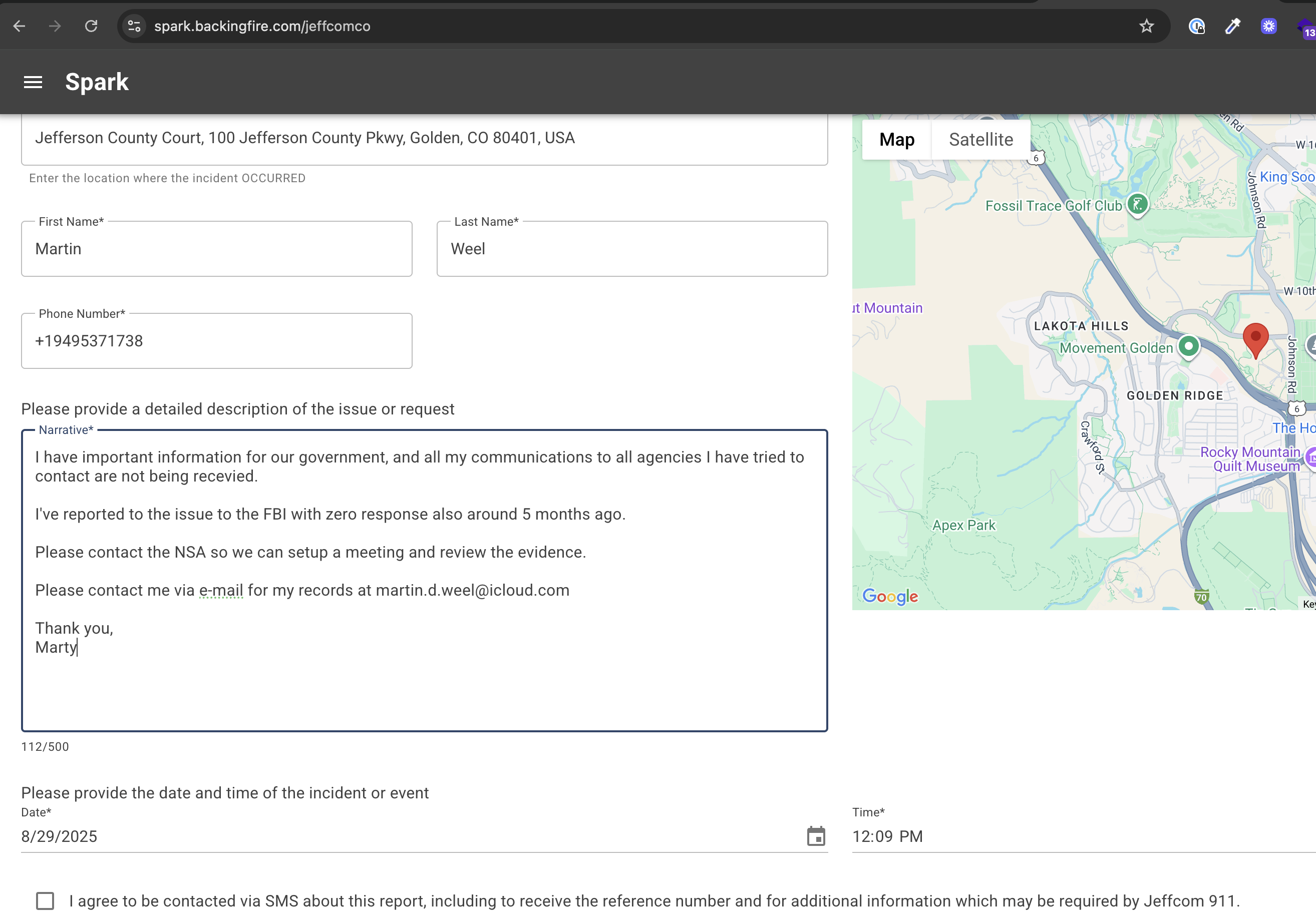
Task: Open the Spark hamburger menu
Action: pyautogui.click(x=33, y=82)
